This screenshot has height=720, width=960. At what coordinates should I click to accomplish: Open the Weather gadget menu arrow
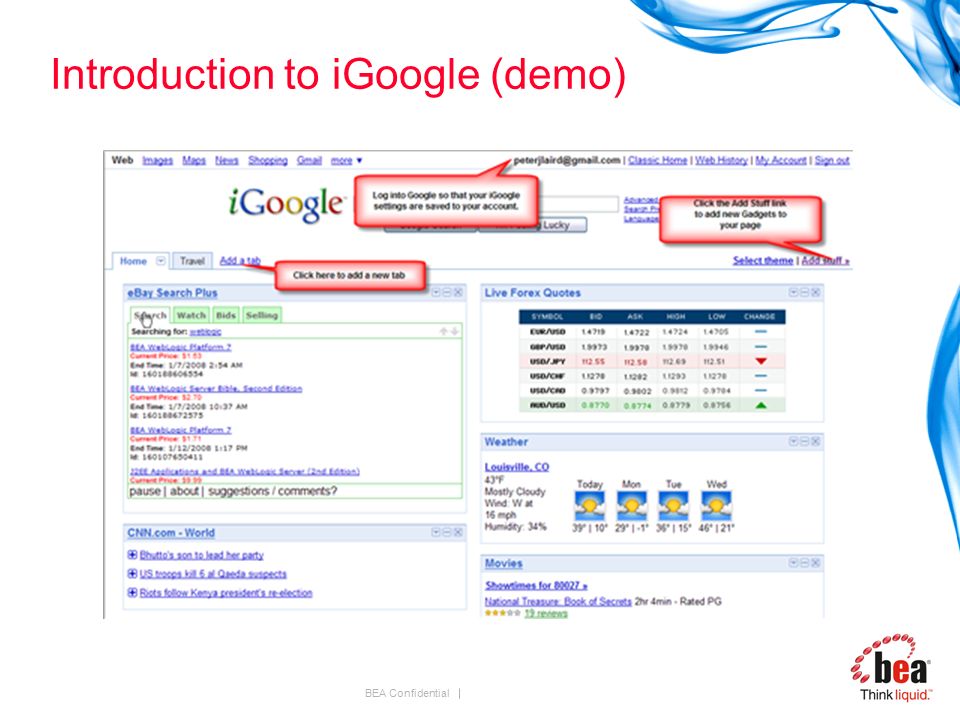793,441
